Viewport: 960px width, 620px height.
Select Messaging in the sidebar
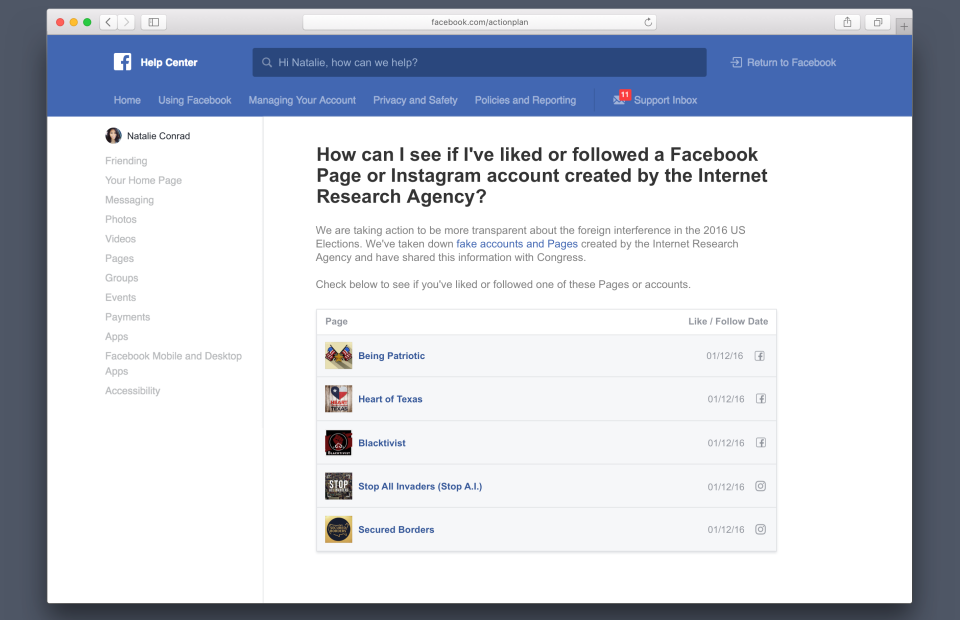[x=129, y=200]
